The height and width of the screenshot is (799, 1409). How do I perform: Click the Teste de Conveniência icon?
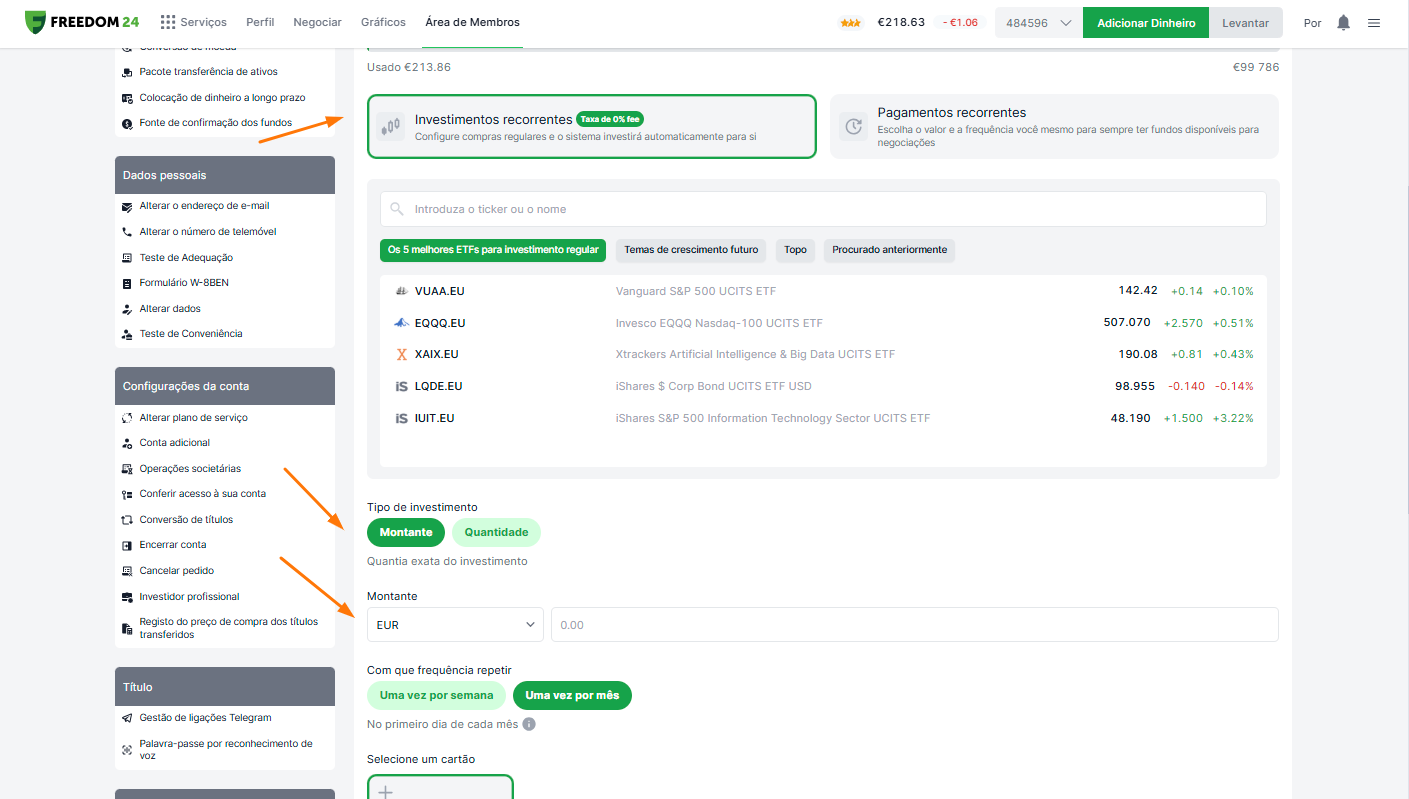coord(127,334)
